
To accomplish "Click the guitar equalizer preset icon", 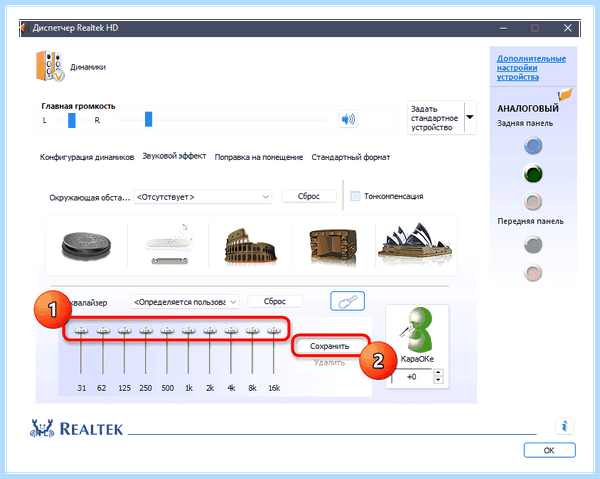I will 347,301.
